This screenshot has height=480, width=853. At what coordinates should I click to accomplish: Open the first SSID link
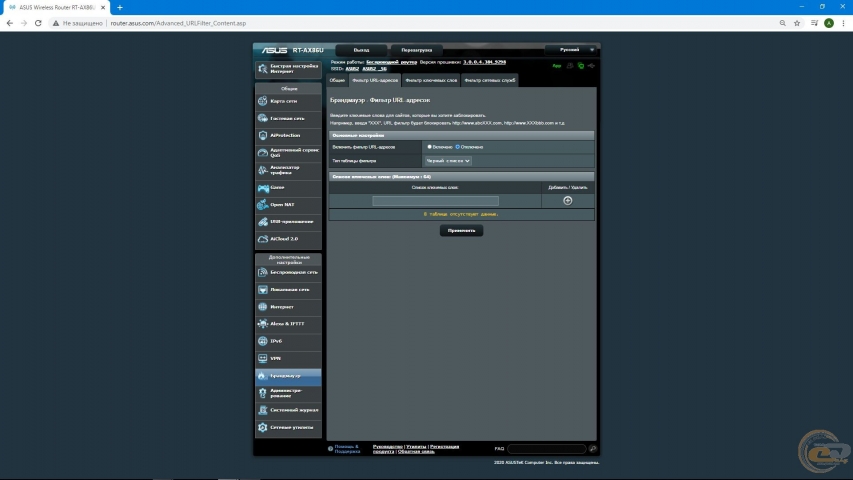tap(352, 69)
